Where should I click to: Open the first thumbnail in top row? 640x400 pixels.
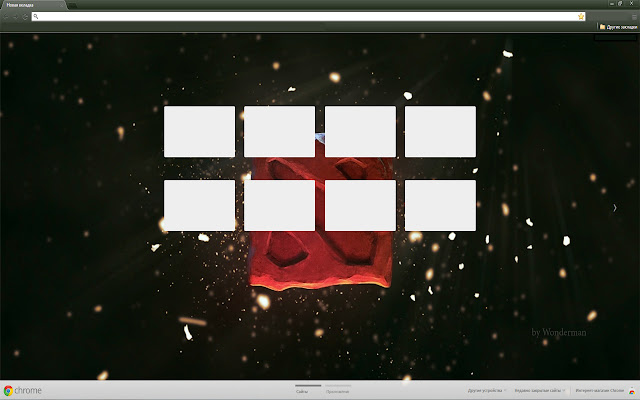(199, 131)
